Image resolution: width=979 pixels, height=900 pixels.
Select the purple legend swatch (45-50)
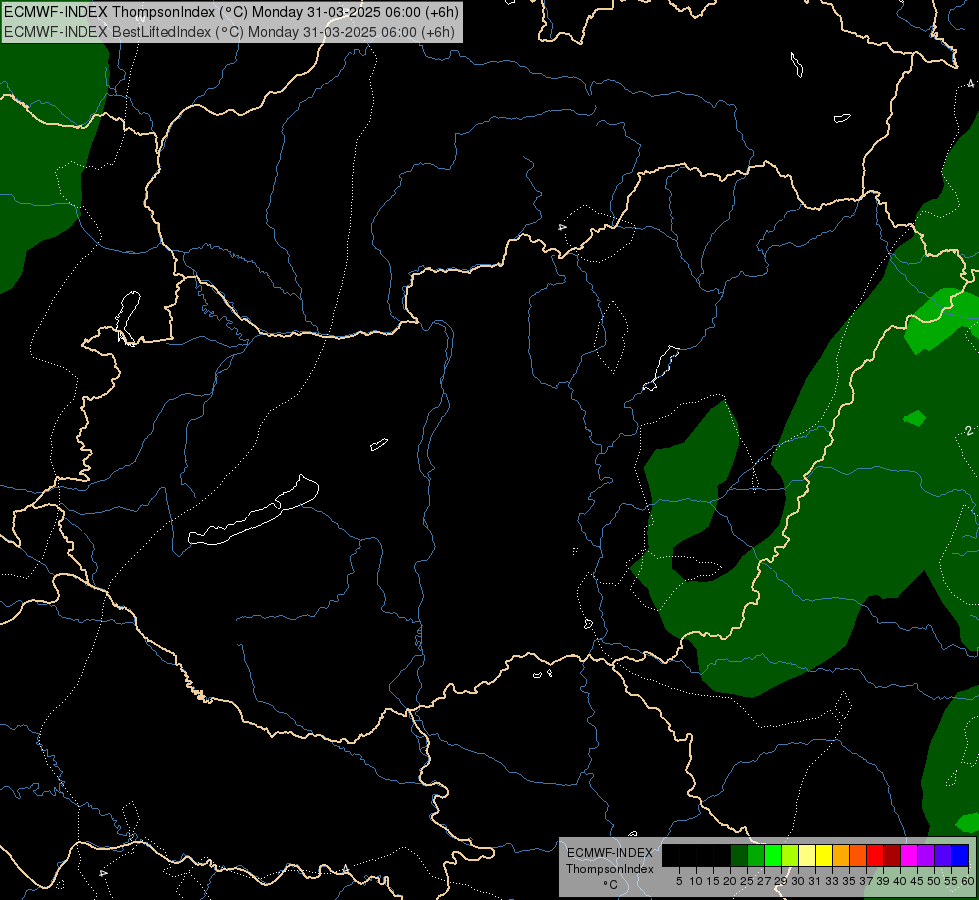pyautogui.click(x=926, y=856)
